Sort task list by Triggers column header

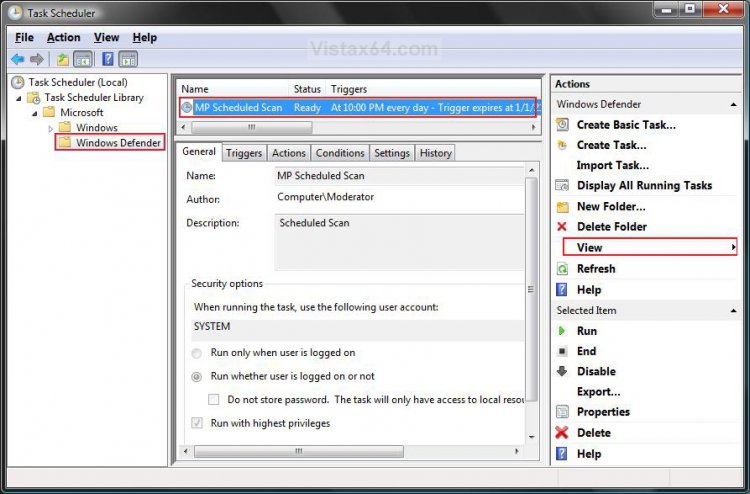tap(433, 89)
